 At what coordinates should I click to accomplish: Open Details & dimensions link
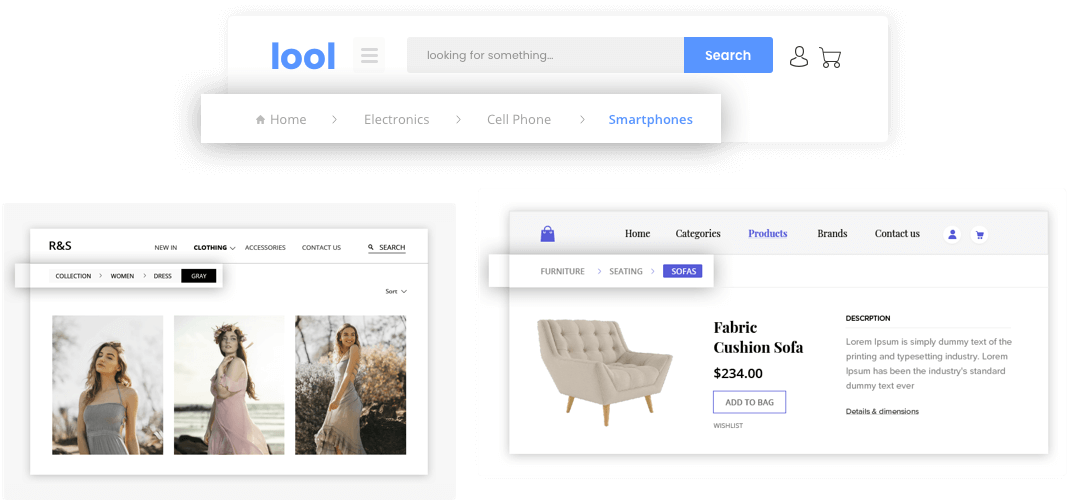pyautogui.click(x=881, y=411)
